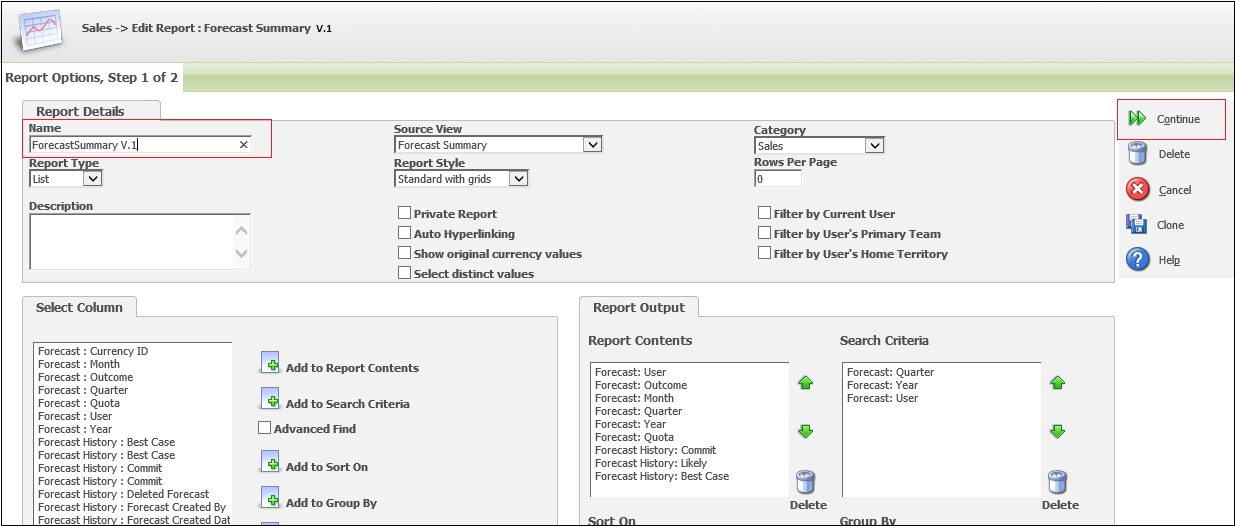This screenshot has width=1235, height=526.
Task: Move Search Criteria item down with green arrow
Action: [1057, 432]
